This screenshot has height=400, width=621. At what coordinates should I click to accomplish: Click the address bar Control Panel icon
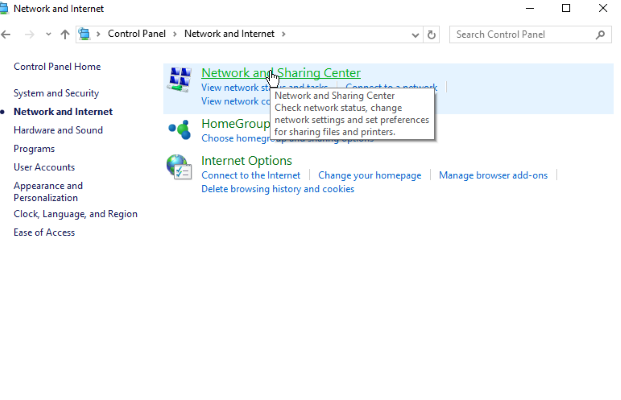(84, 34)
